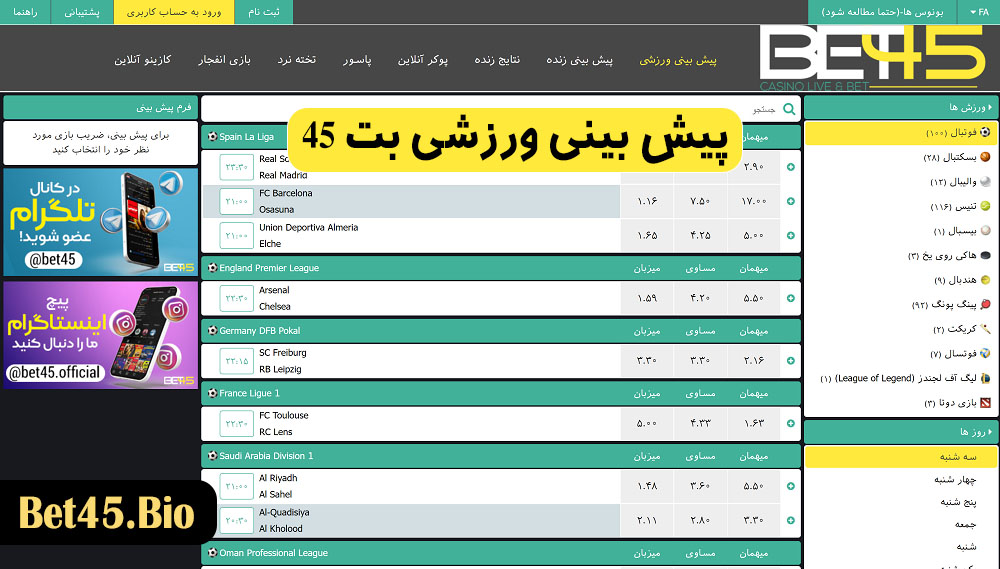Open the Telegram channel banner

click(100, 221)
